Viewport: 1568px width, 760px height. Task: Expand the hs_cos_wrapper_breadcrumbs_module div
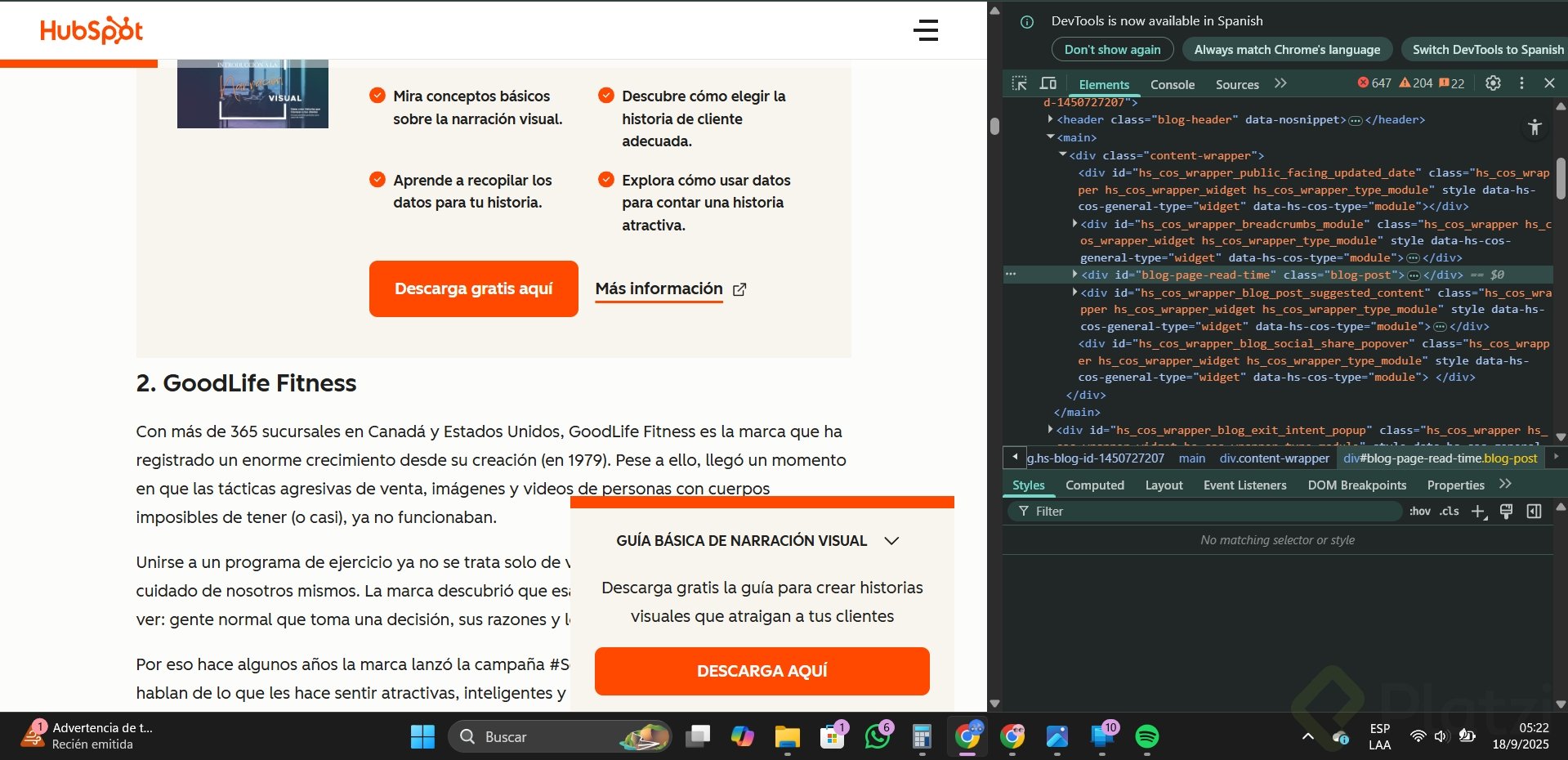(1074, 223)
